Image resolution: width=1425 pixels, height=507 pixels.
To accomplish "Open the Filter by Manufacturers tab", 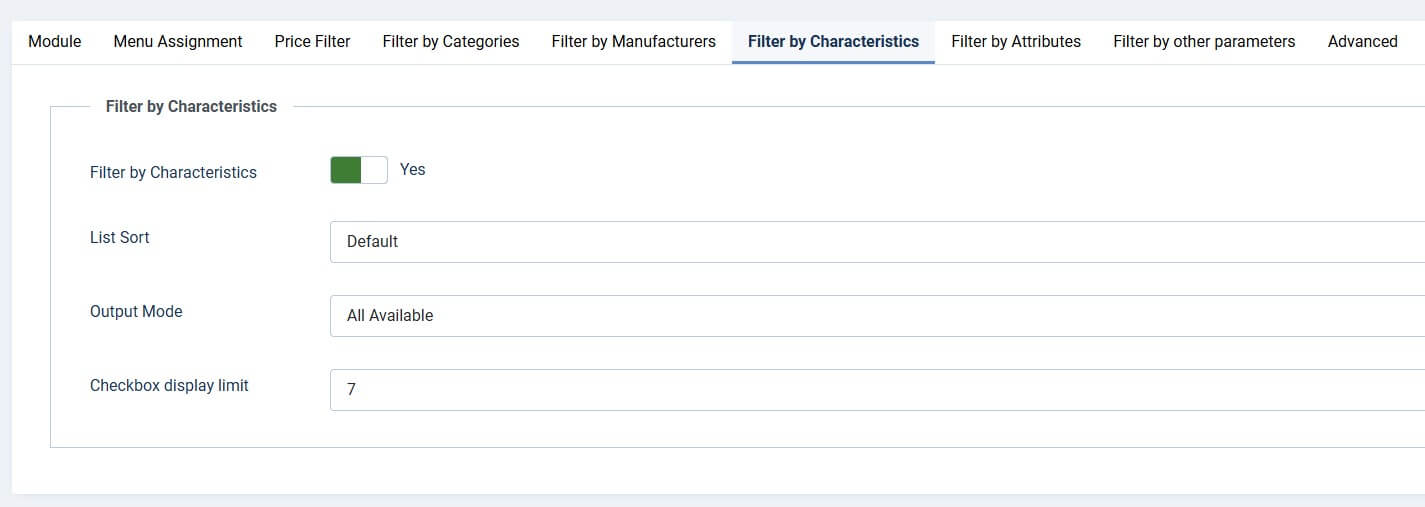I will 633,42.
